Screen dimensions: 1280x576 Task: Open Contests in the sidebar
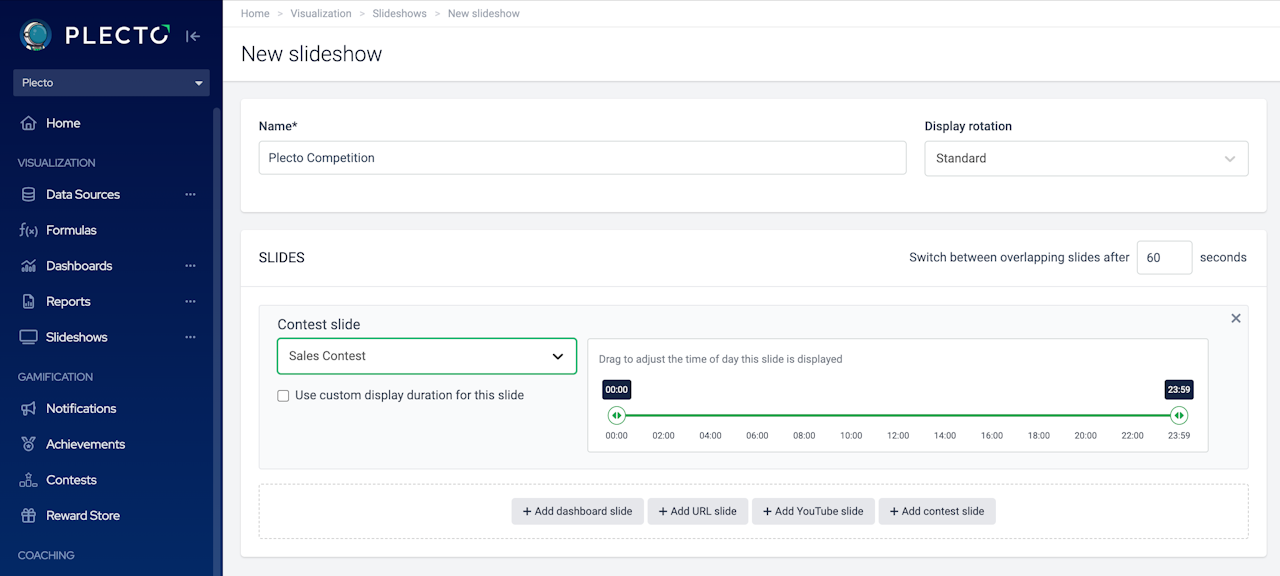71,480
